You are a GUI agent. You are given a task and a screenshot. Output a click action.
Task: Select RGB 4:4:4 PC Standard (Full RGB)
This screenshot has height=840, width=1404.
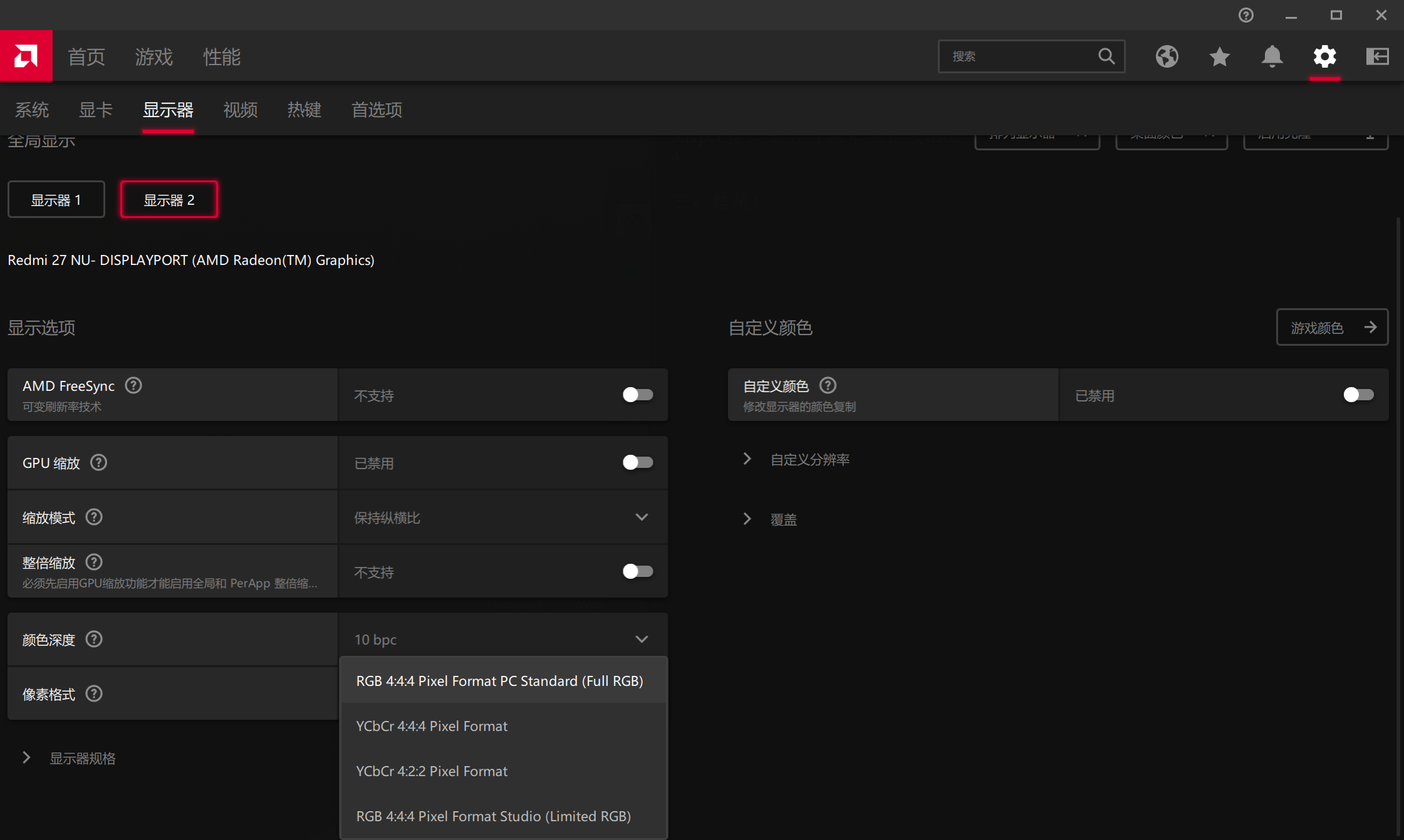coord(502,680)
